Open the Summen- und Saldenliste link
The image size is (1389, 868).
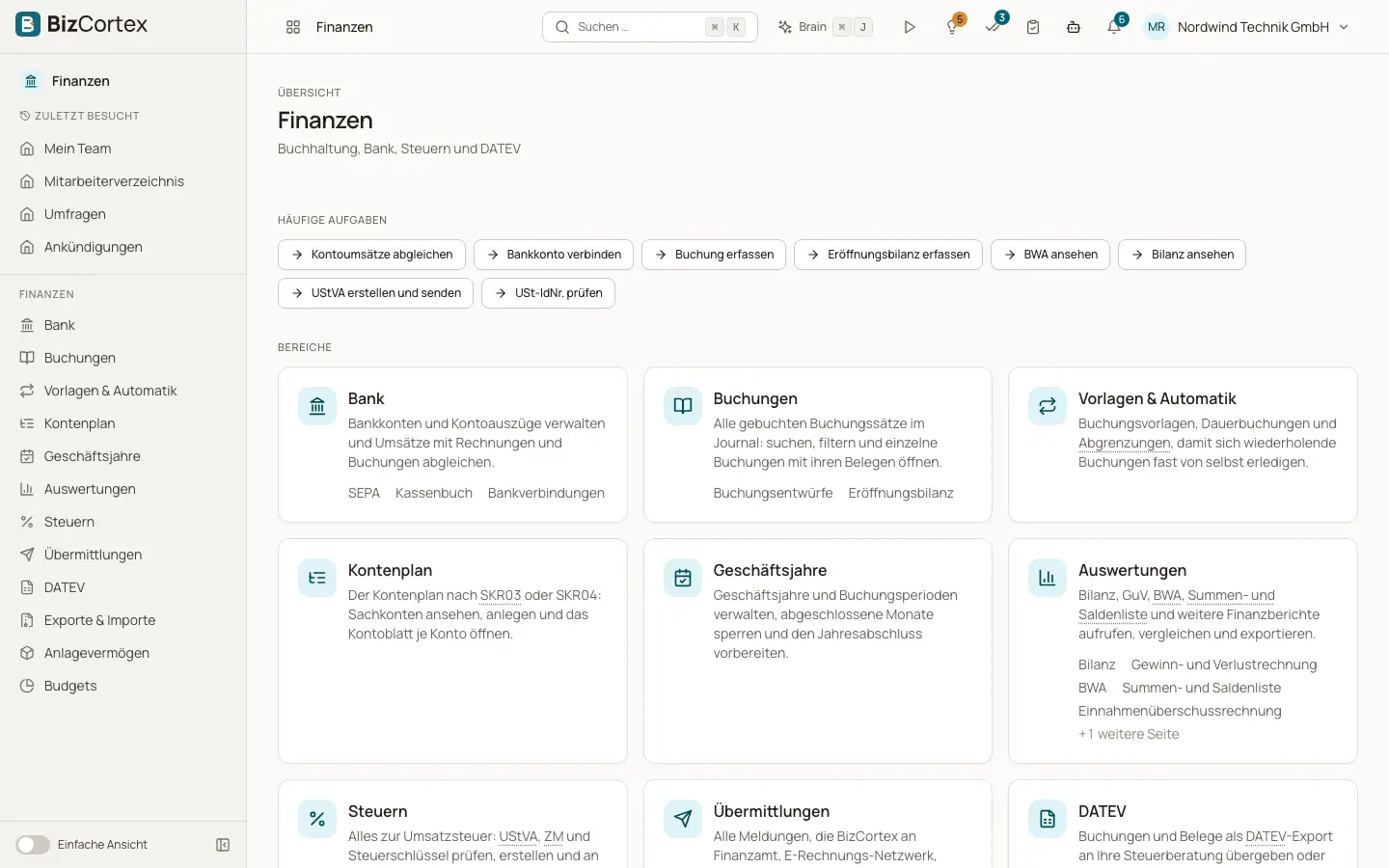click(1201, 688)
